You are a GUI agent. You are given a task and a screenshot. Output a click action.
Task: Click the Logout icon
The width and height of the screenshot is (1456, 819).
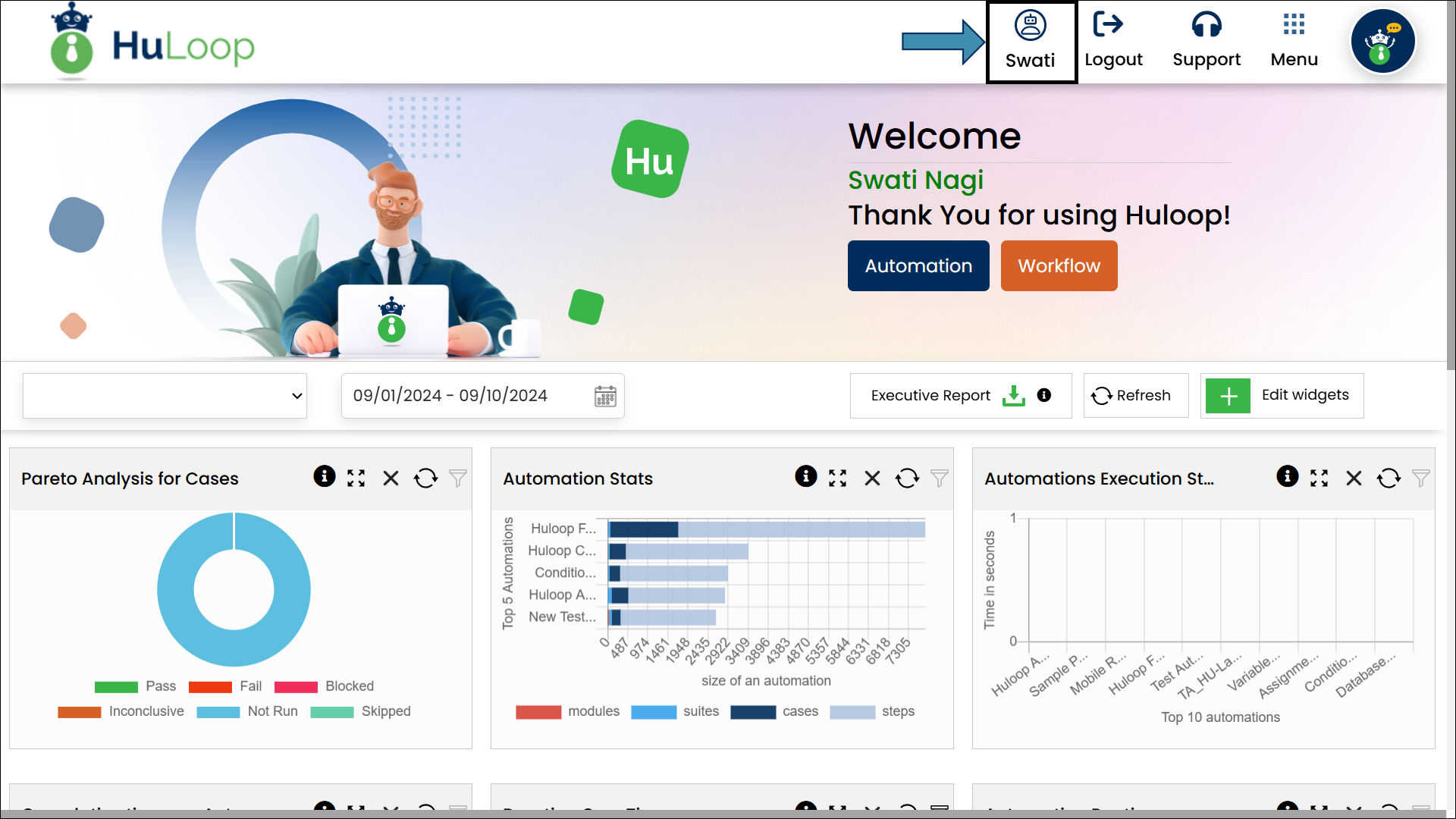click(x=1108, y=25)
